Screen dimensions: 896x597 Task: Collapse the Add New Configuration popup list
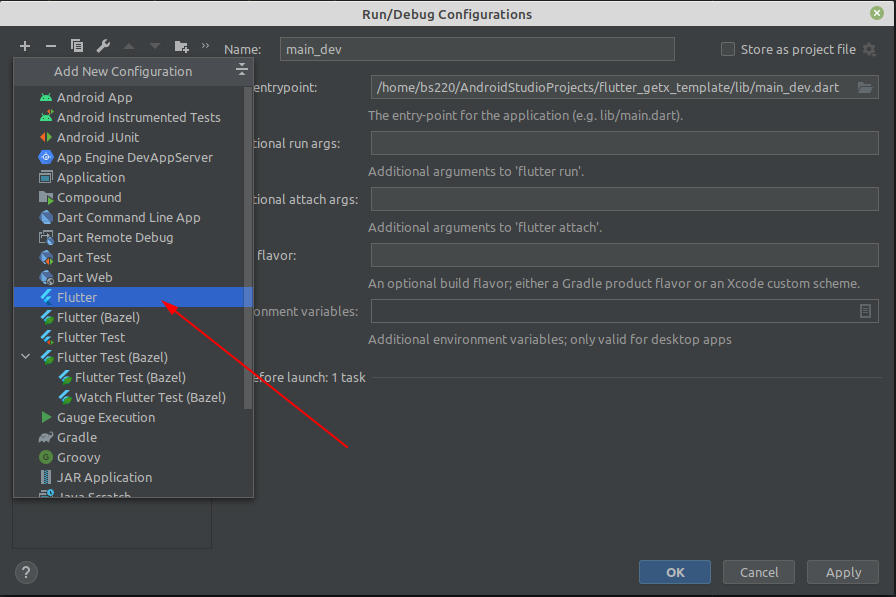tap(242, 70)
